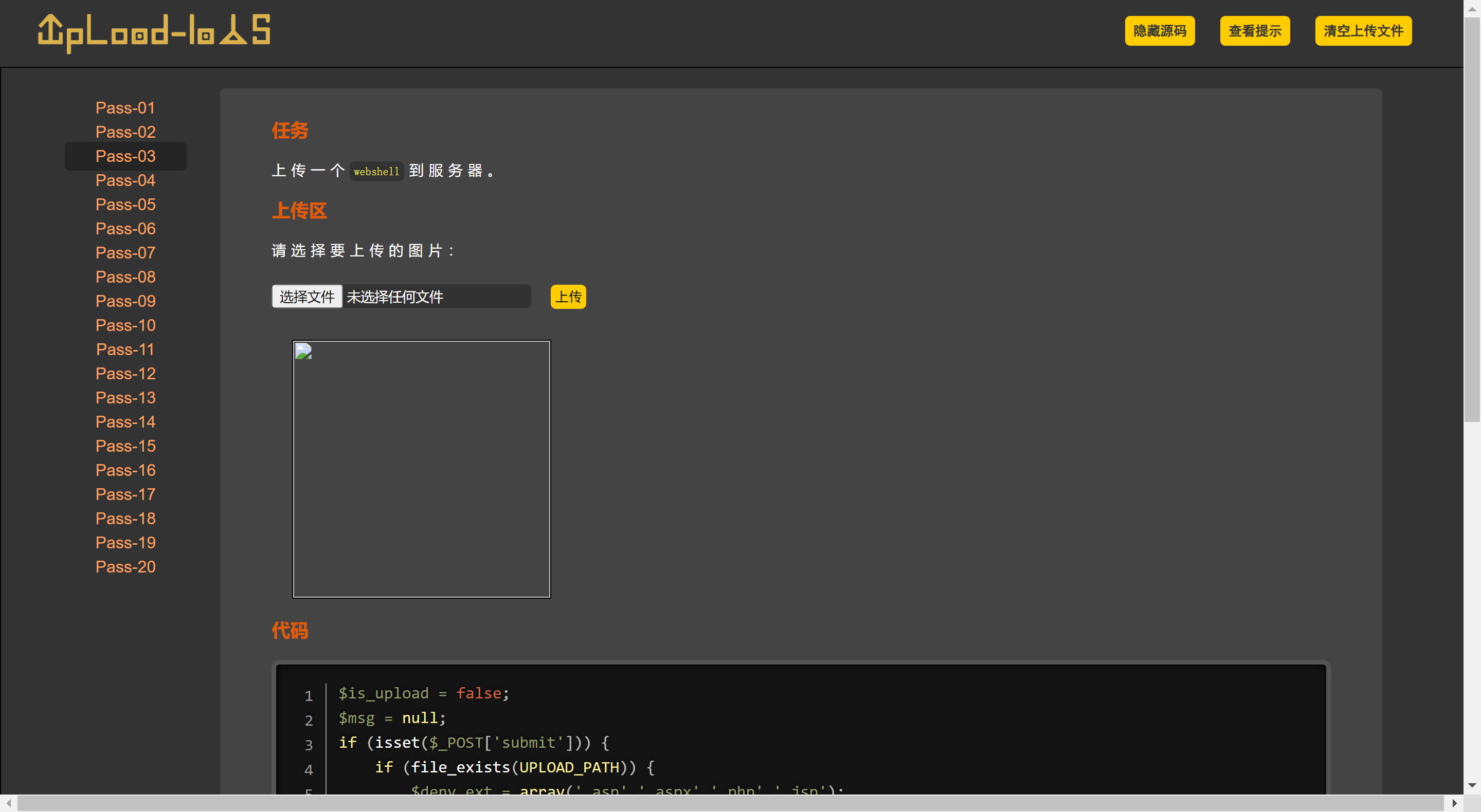
Task: Click the scroll-up arrow of vertical scrollbar
Action: pos(1472,8)
